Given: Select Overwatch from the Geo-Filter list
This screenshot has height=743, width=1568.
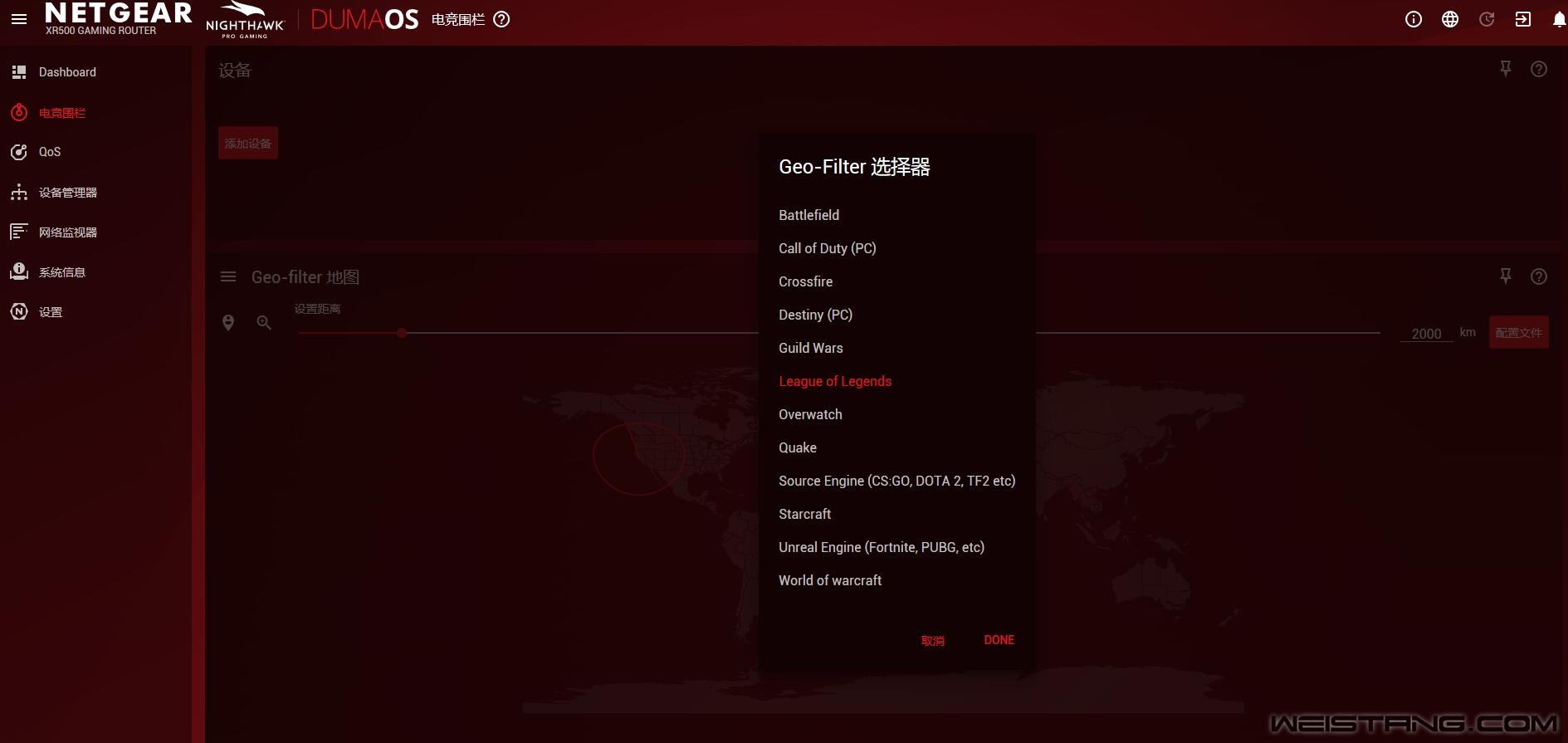Looking at the screenshot, I should pyautogui.click(x=810, y=414).
